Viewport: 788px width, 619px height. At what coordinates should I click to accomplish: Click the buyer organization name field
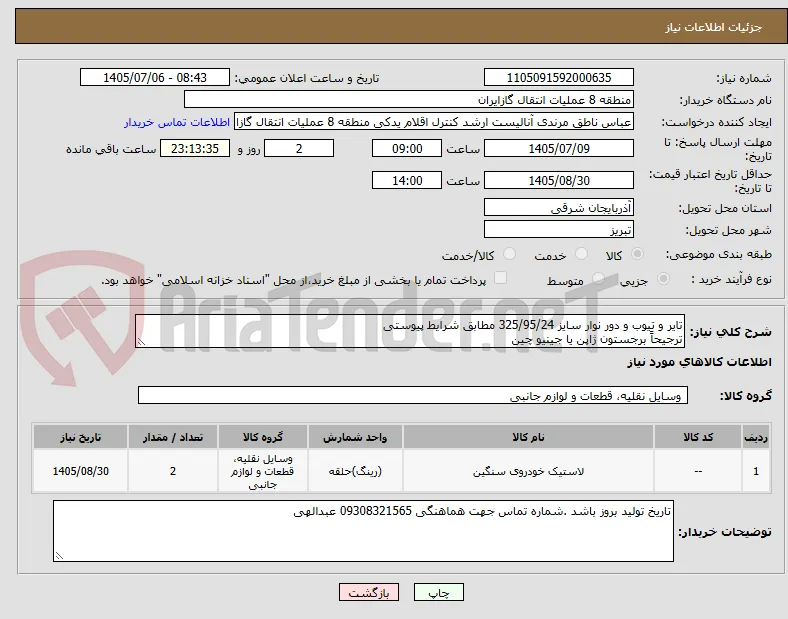(409, 99)
